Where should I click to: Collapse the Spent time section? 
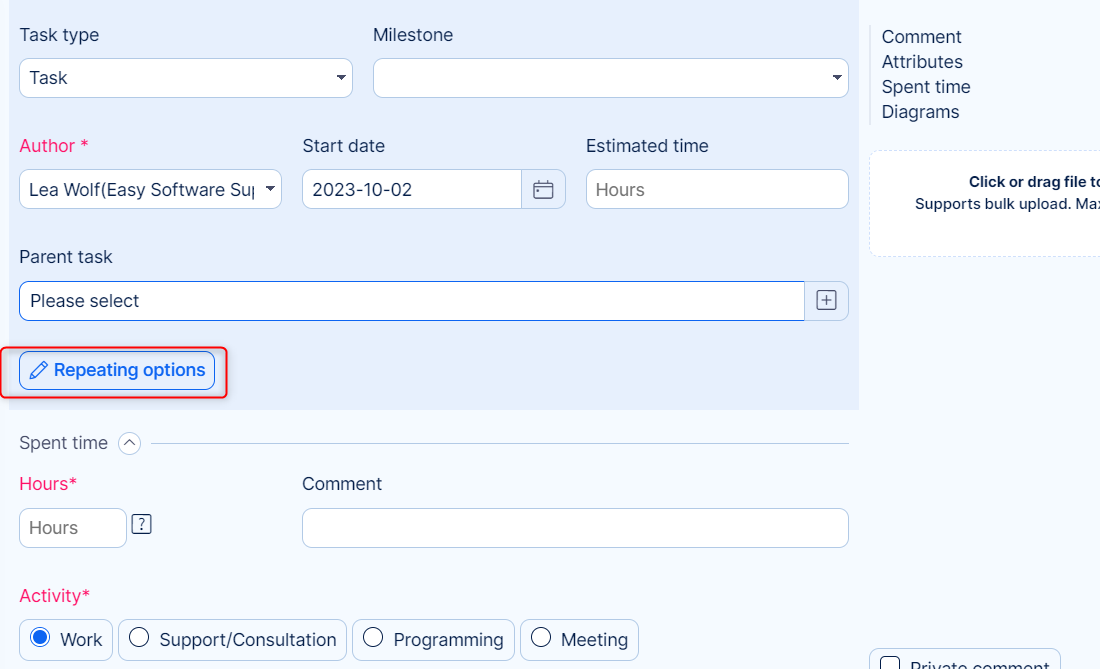point(129,443)
